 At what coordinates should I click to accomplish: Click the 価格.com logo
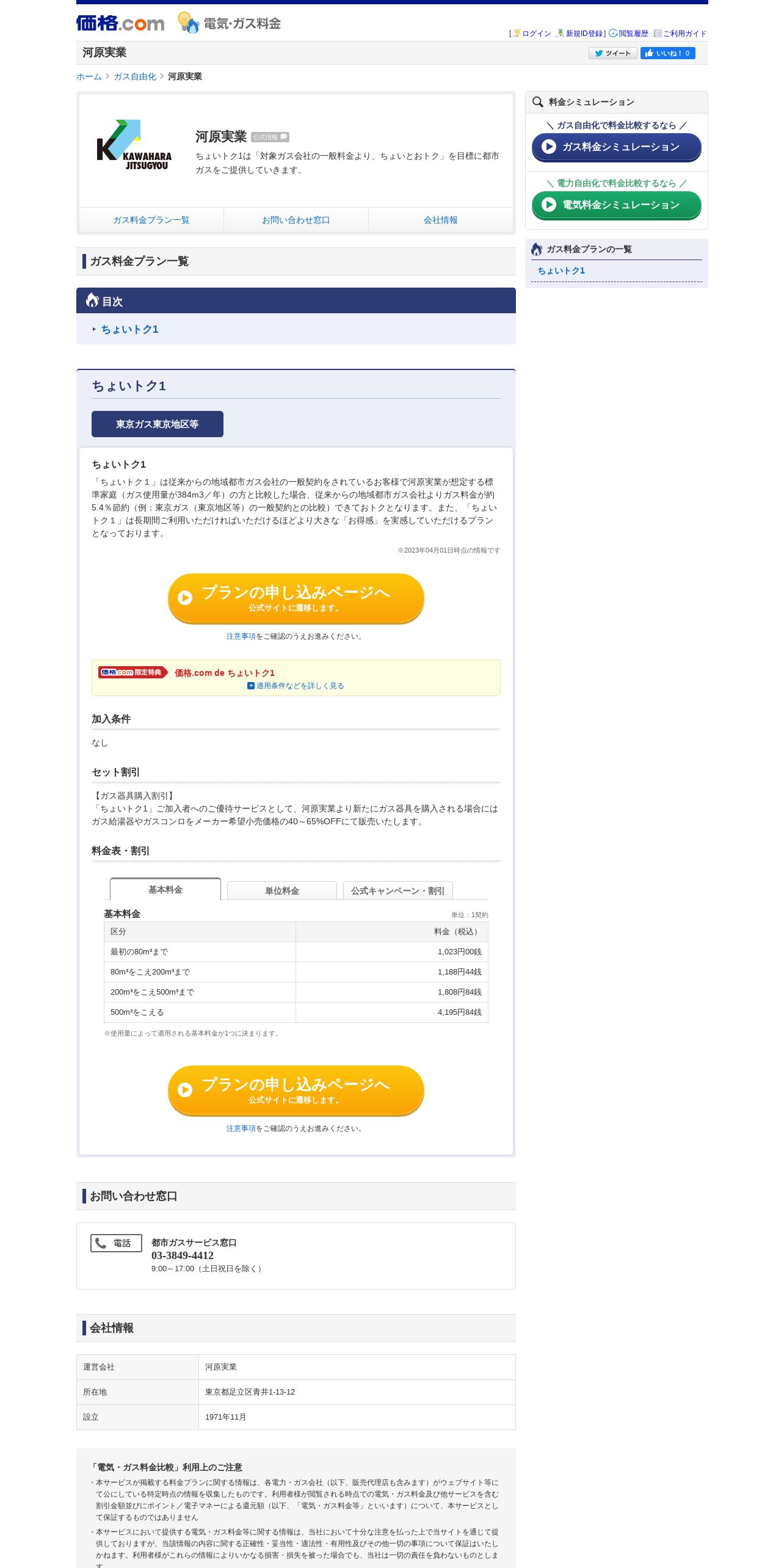coord(120,23)
